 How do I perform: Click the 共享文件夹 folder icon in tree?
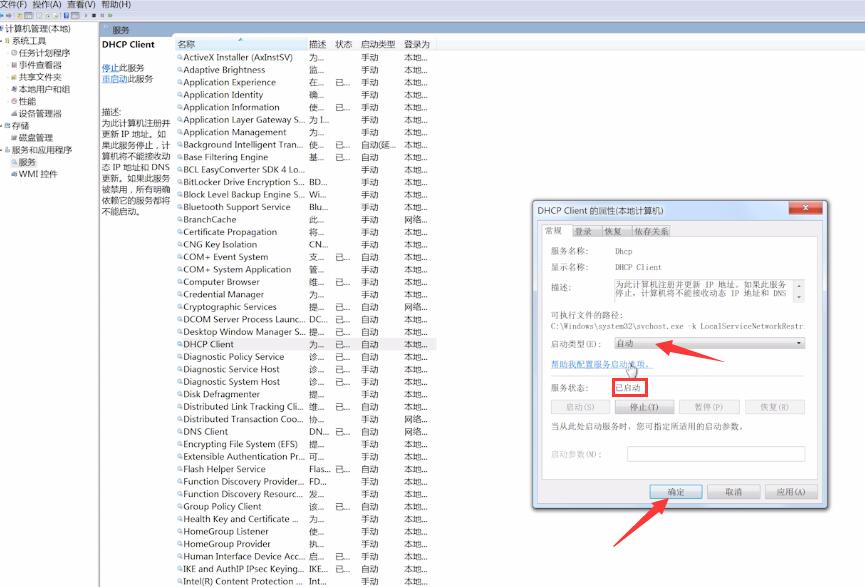[14, 77]
